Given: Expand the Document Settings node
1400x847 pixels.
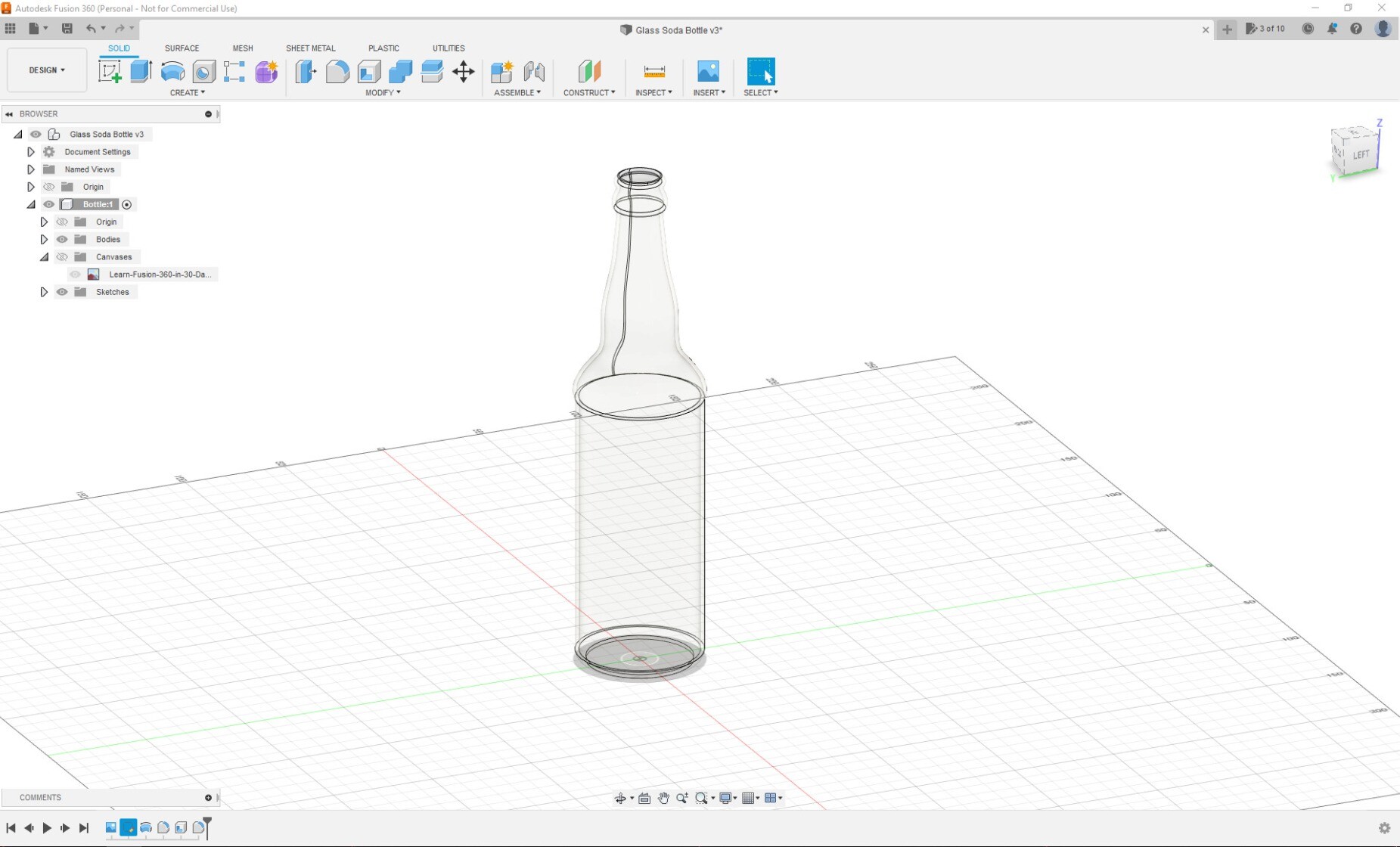Looking at the screenshot, I should (x=31, y=152).
